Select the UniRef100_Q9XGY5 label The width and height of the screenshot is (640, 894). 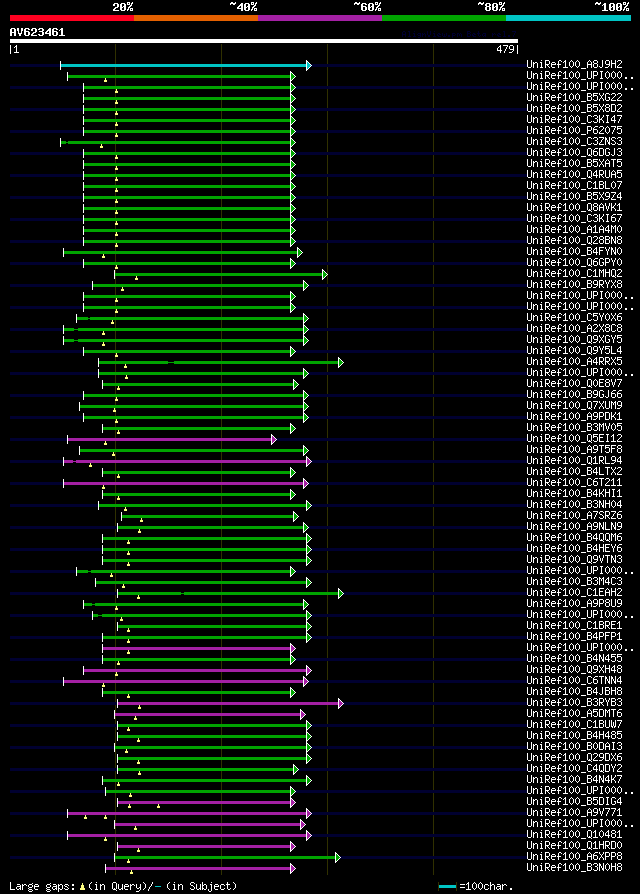[574, 340]
